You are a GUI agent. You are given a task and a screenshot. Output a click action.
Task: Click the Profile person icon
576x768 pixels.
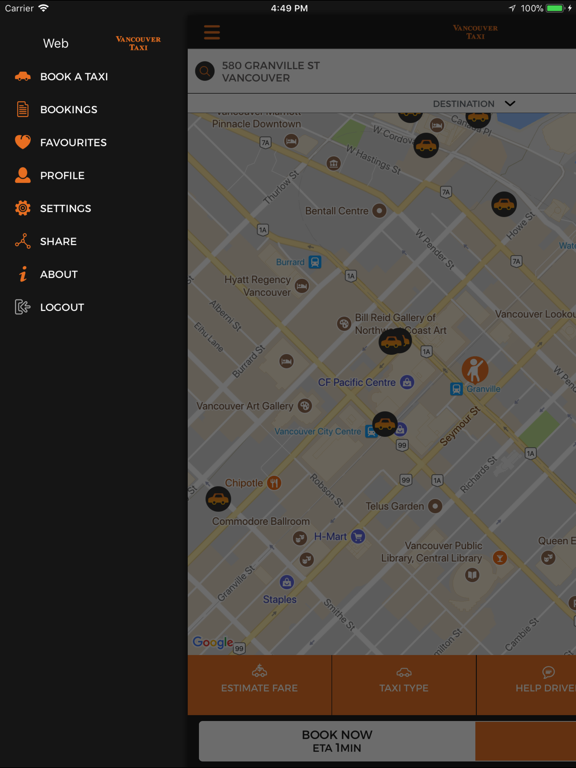tap(23, 175)
